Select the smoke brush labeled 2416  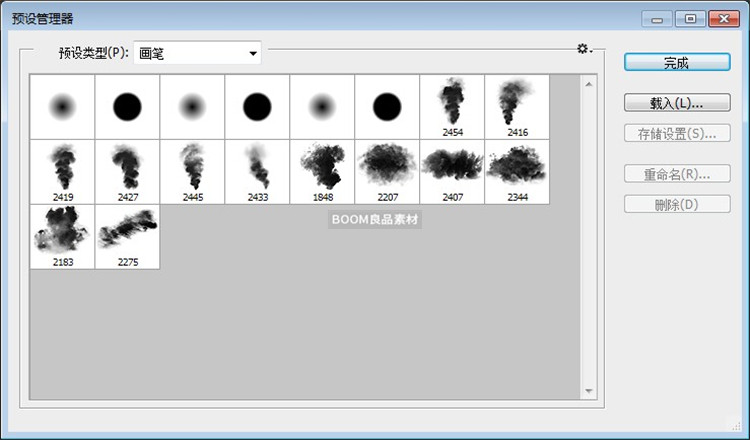517,106
